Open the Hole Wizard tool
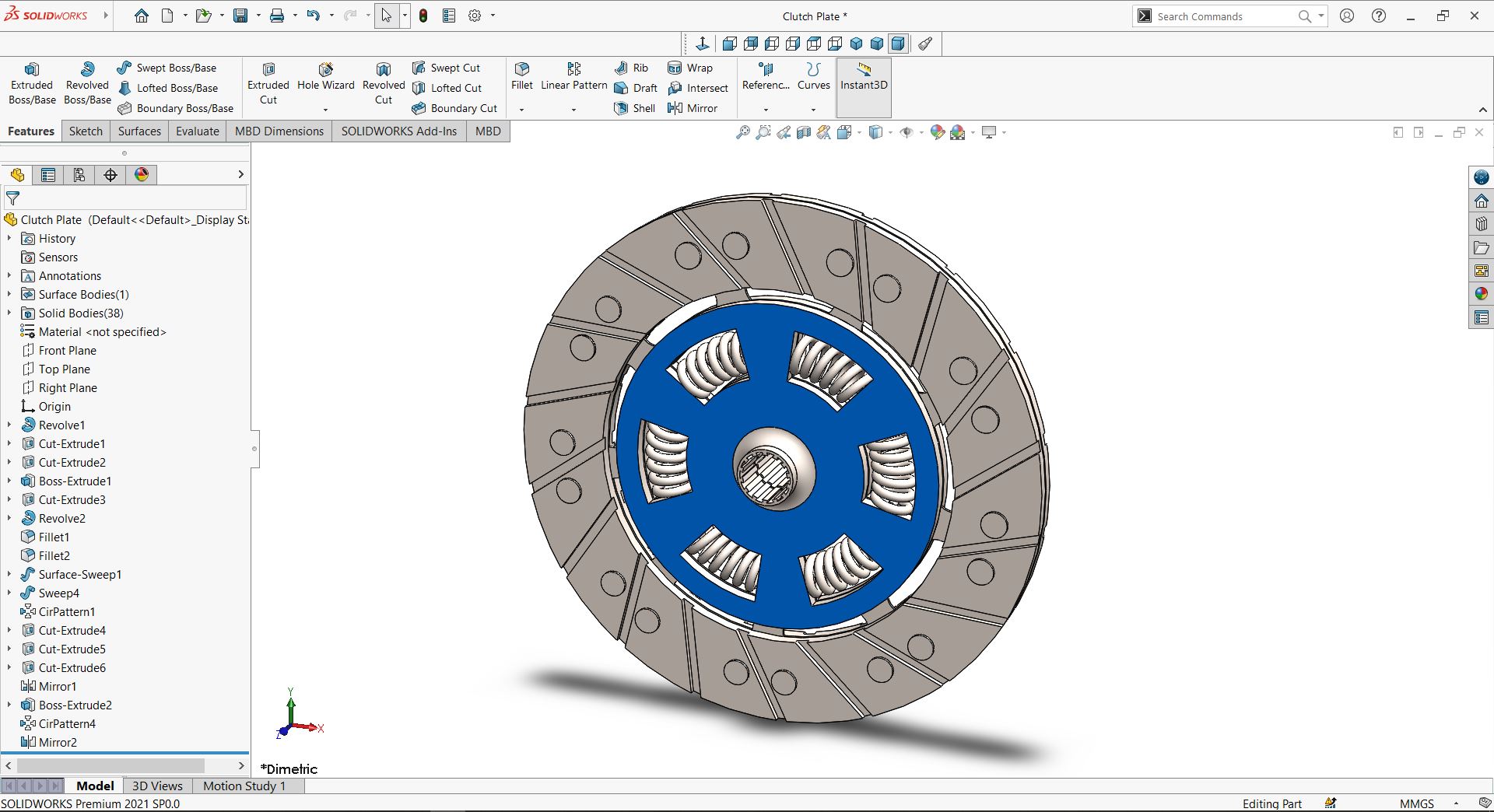The width and height of the screenshot is (1494, 812). pyautogui.click(x=326, y=76)
